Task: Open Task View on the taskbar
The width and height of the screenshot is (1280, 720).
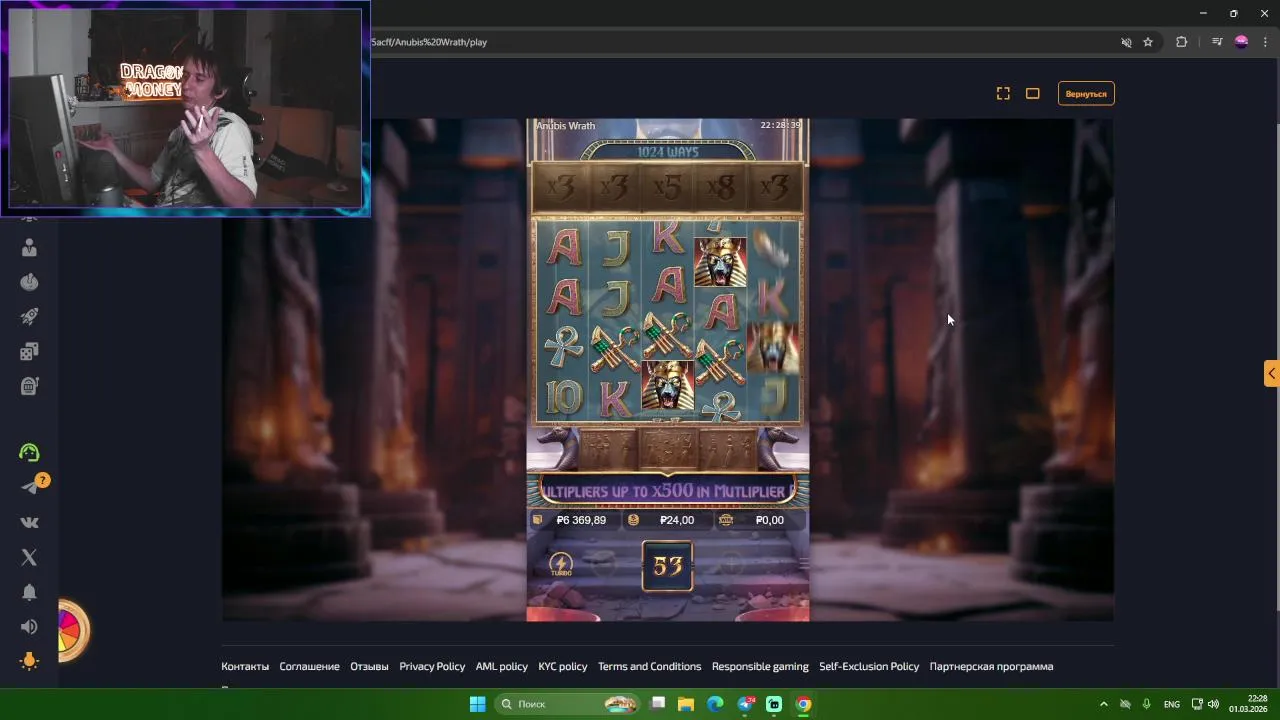Action: (658, 704)
